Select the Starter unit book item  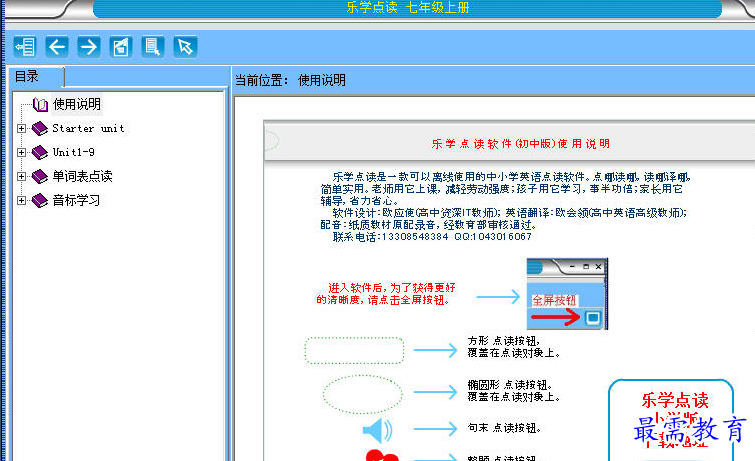(x=88, y=128)
